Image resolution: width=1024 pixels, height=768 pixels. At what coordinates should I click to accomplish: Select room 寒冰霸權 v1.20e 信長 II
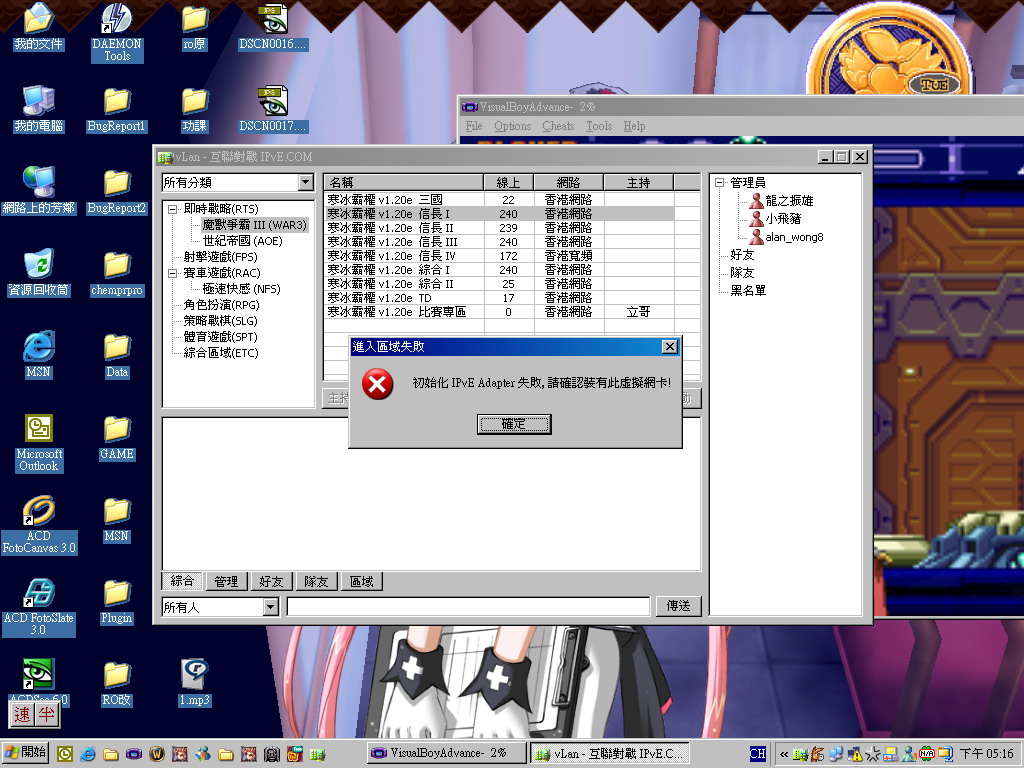(x=500, y=228)
